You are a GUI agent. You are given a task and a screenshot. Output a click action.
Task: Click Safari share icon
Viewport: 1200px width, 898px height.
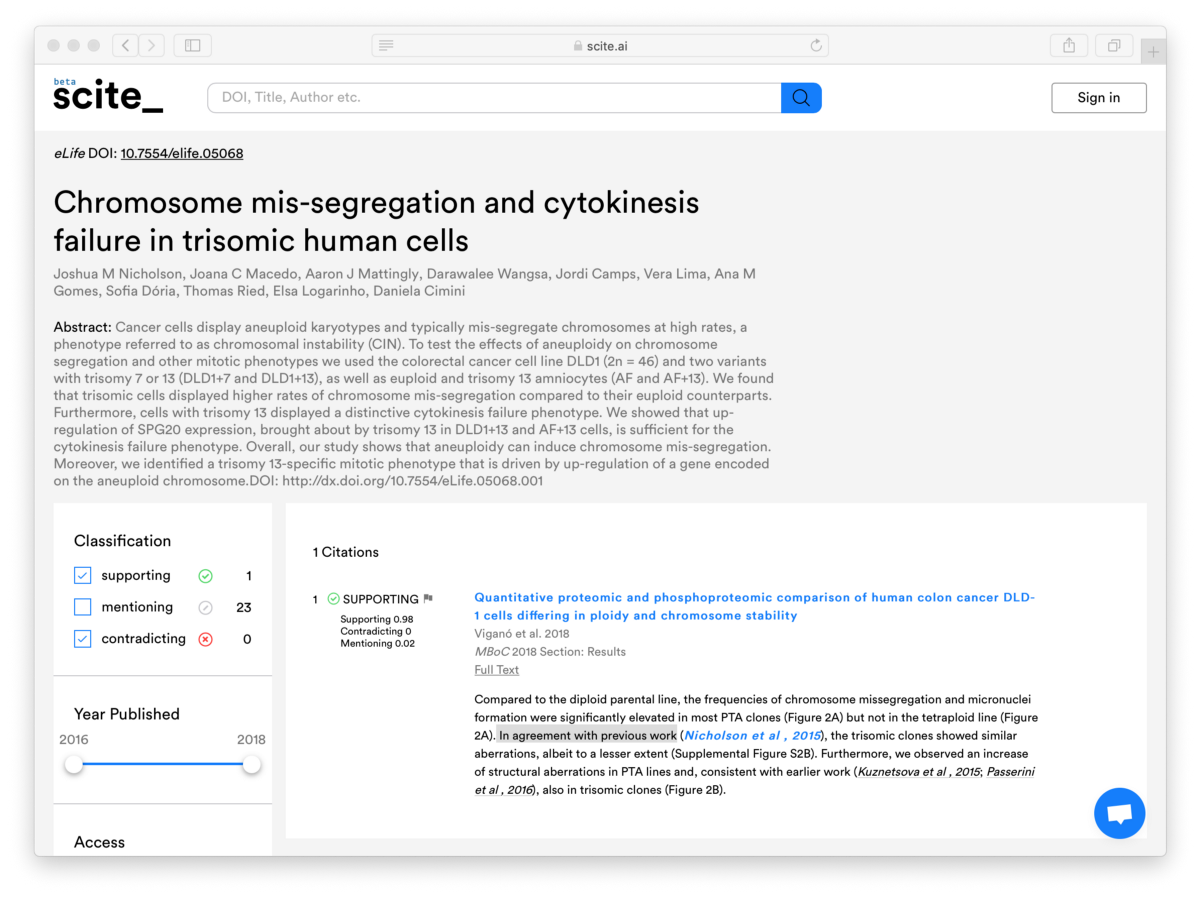(x=1069, y=45)
